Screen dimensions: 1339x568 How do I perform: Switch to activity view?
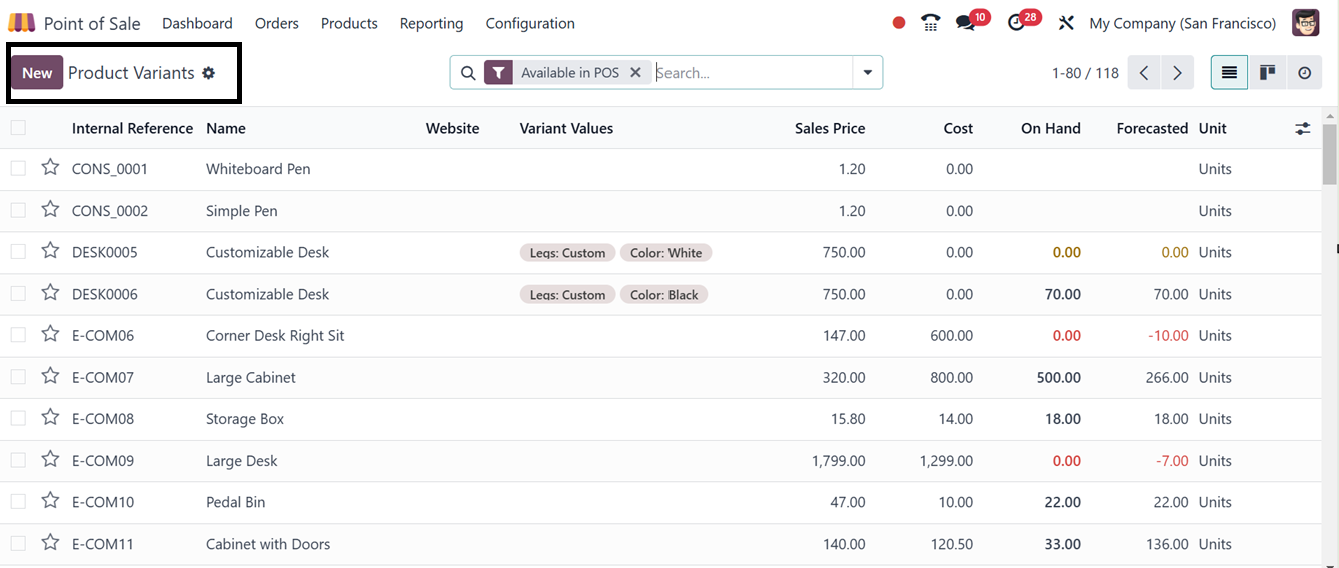[x=1304, y=73]
